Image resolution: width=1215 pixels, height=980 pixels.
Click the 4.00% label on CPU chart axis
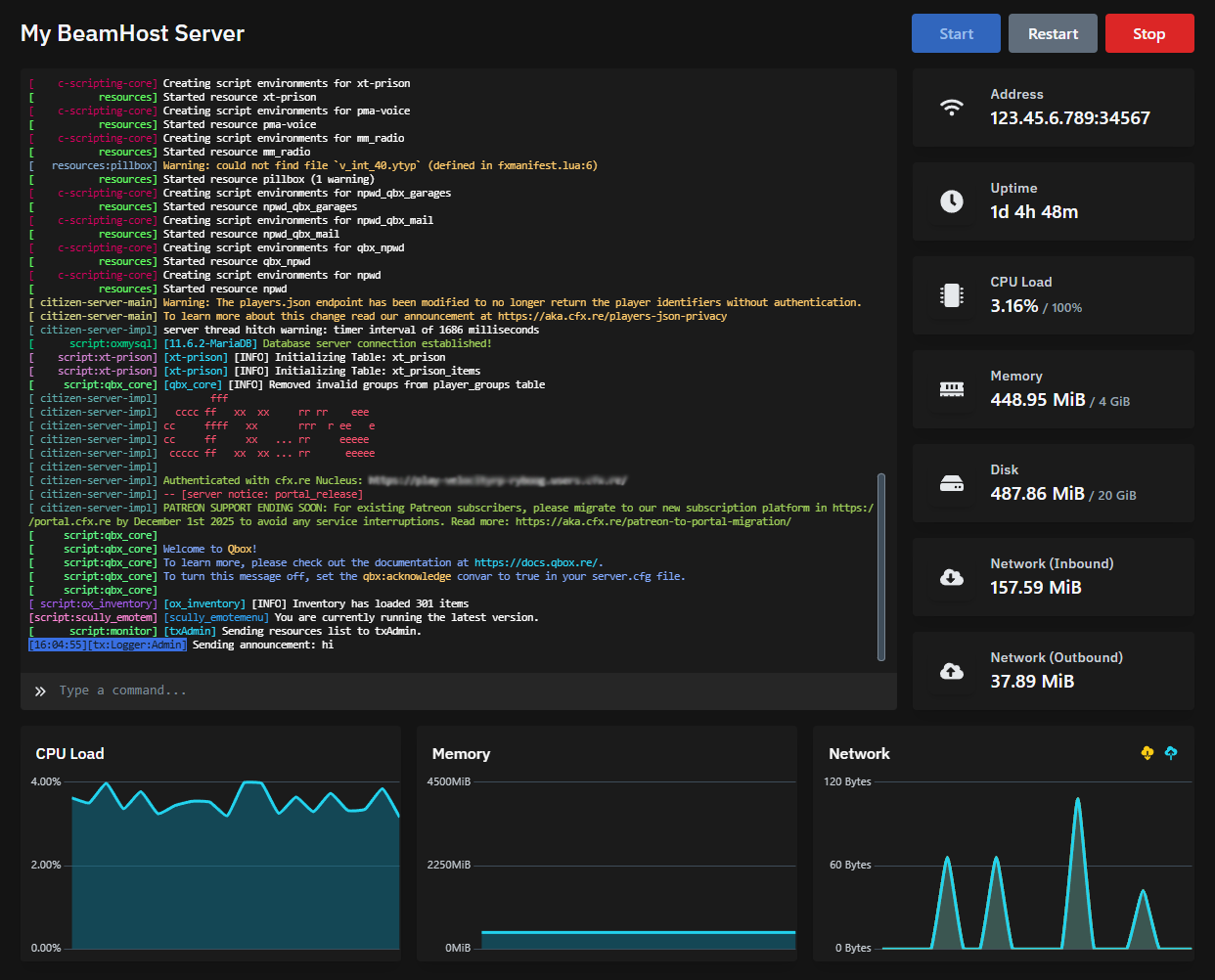pos(46,781)
